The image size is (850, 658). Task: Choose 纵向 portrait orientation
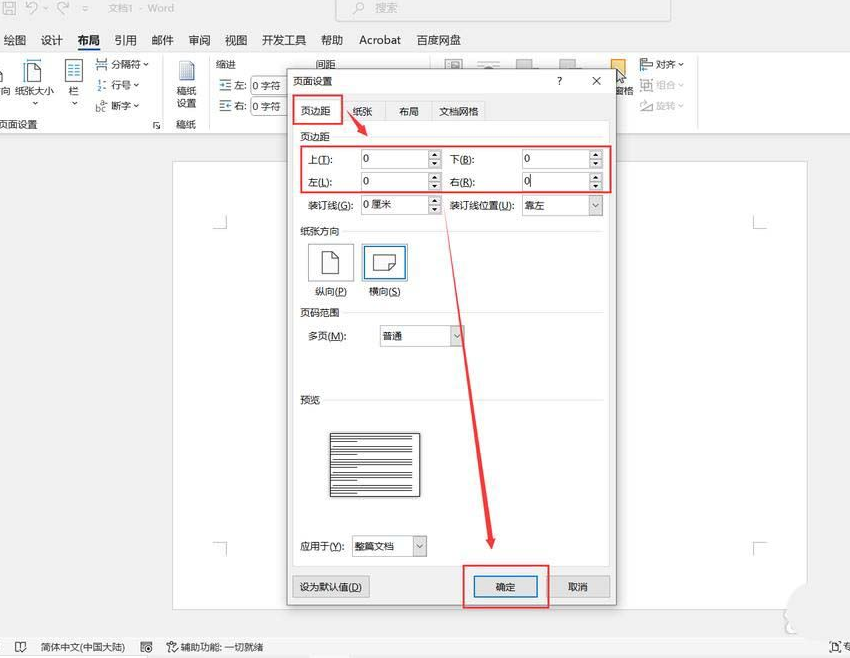(x=331, y=263)
